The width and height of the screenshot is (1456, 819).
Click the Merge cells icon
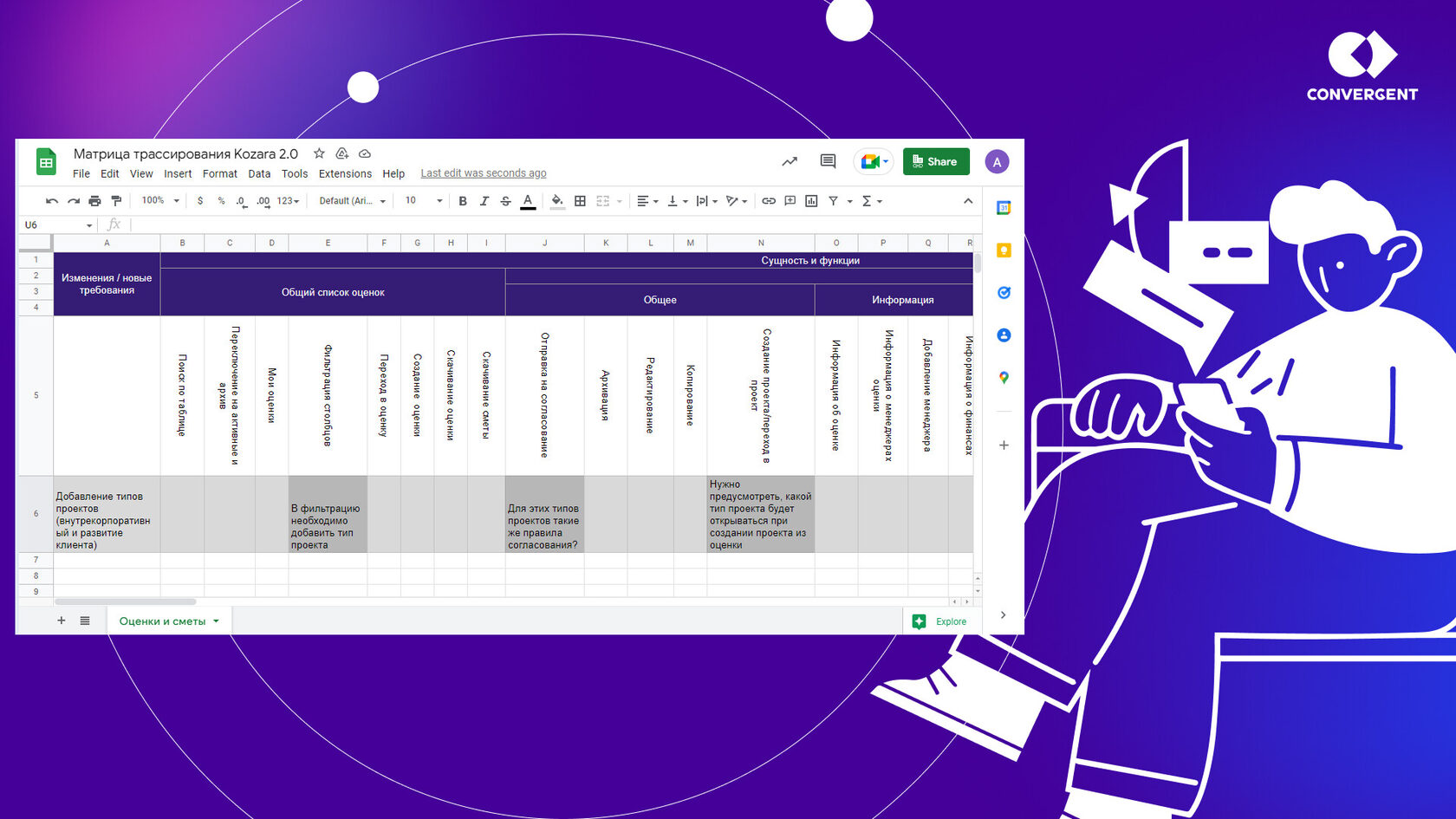pyautogui.click(x=603, y=201)
